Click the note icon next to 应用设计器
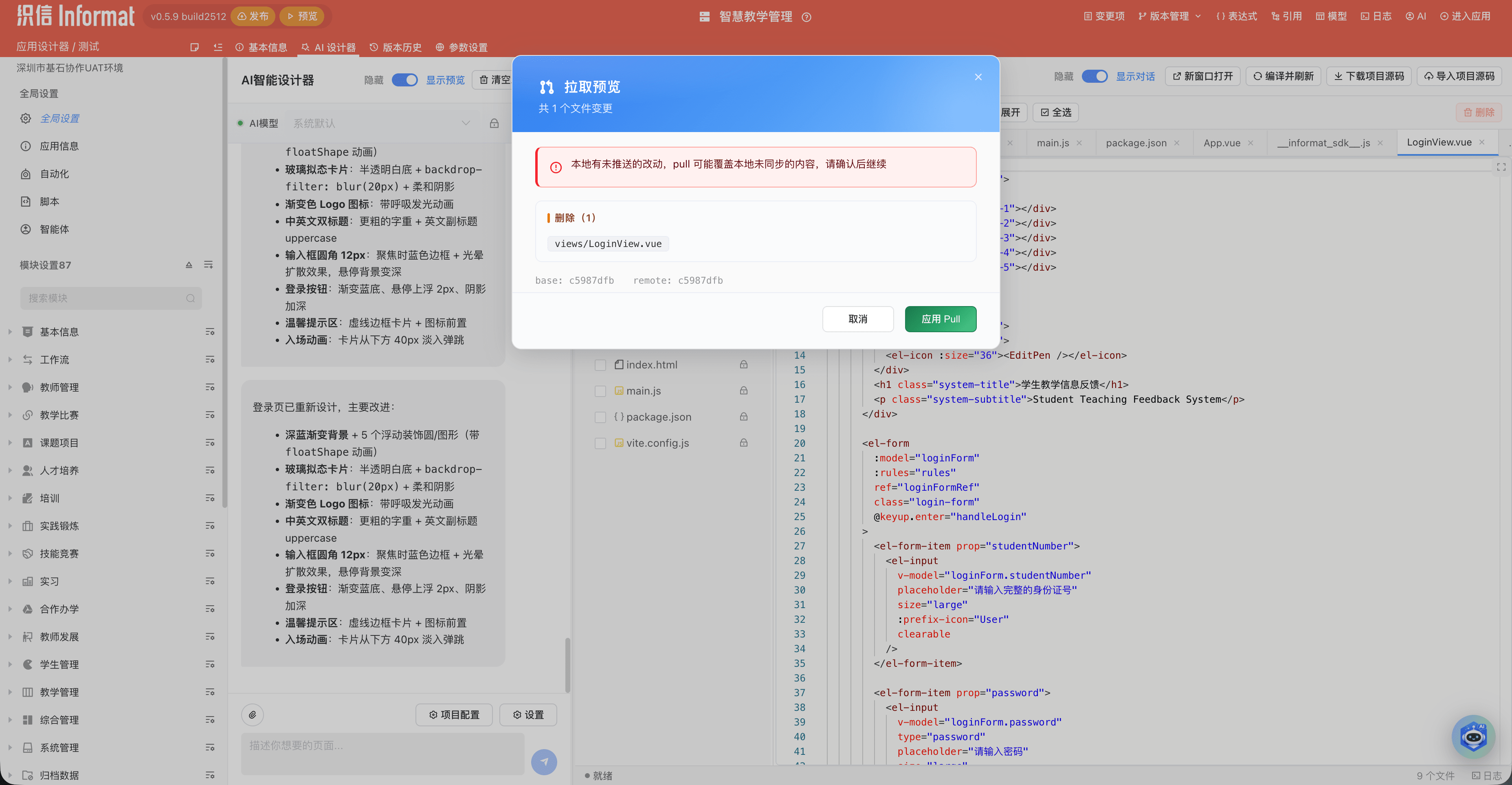The height and width of the screenshot is (785, 1512). pyautogui.click(x=194, y=47)
